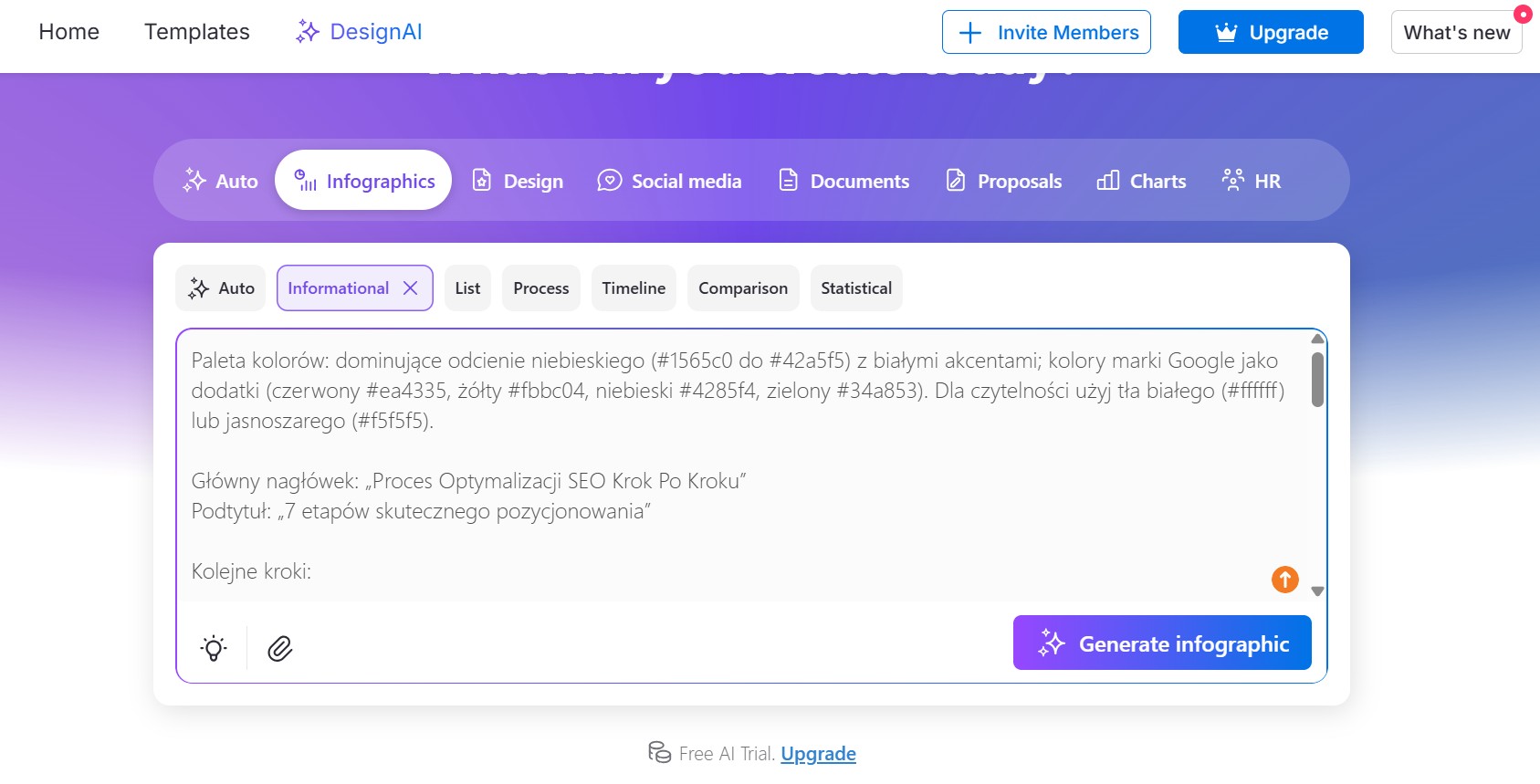Select the Infographics category tab
This screenshot has width=1540, height=784.
click(363, 181)
